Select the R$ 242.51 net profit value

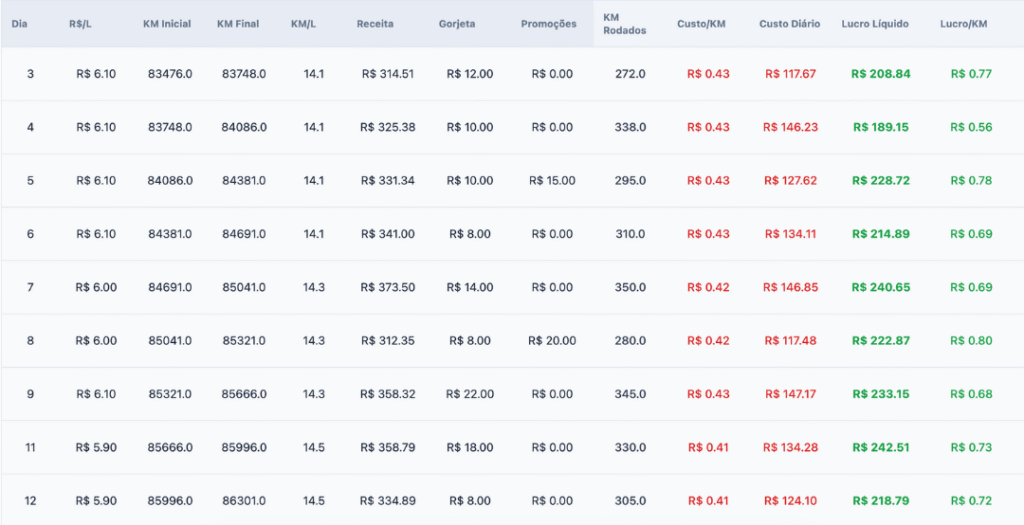881,447
